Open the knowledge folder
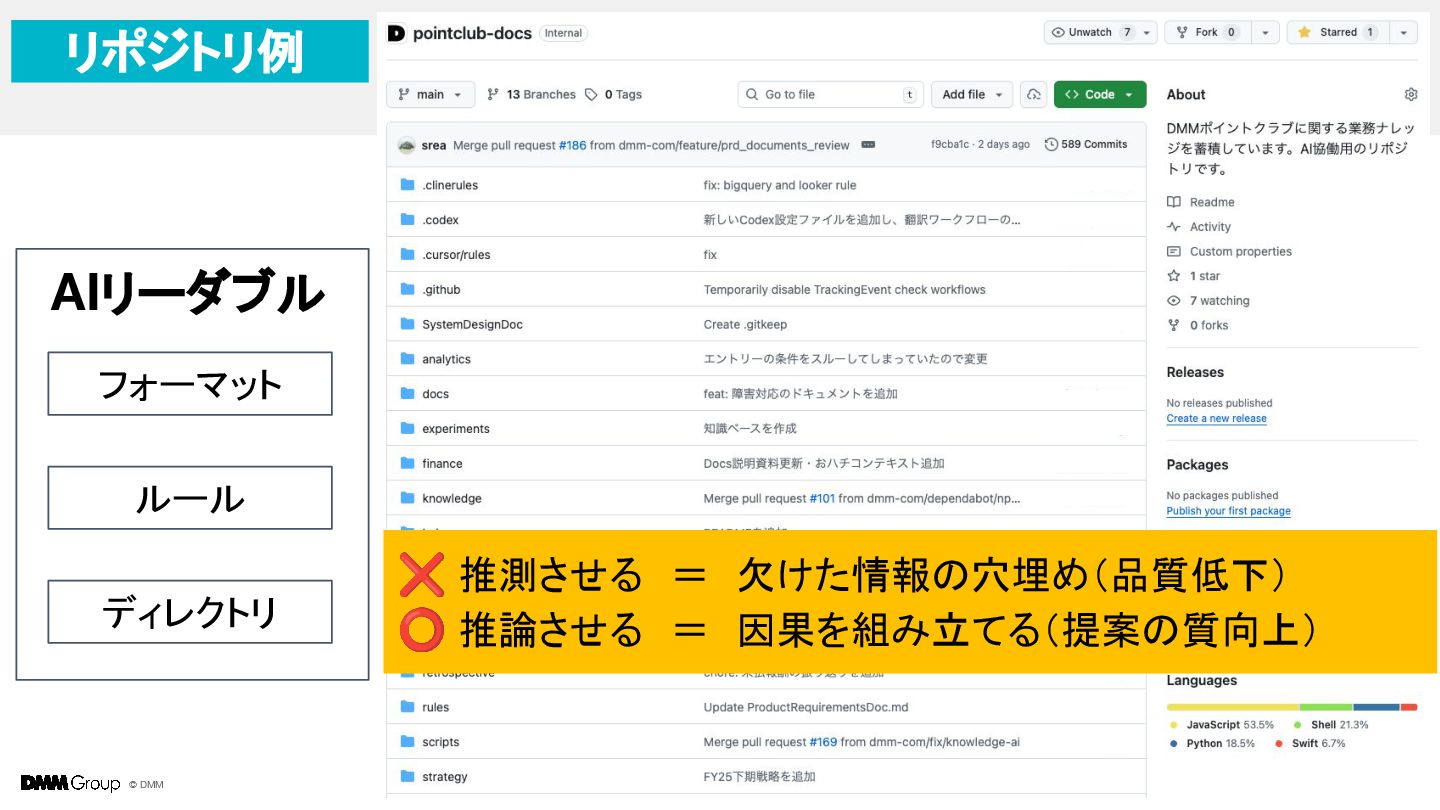1440x810 pixels. [452, 498]
